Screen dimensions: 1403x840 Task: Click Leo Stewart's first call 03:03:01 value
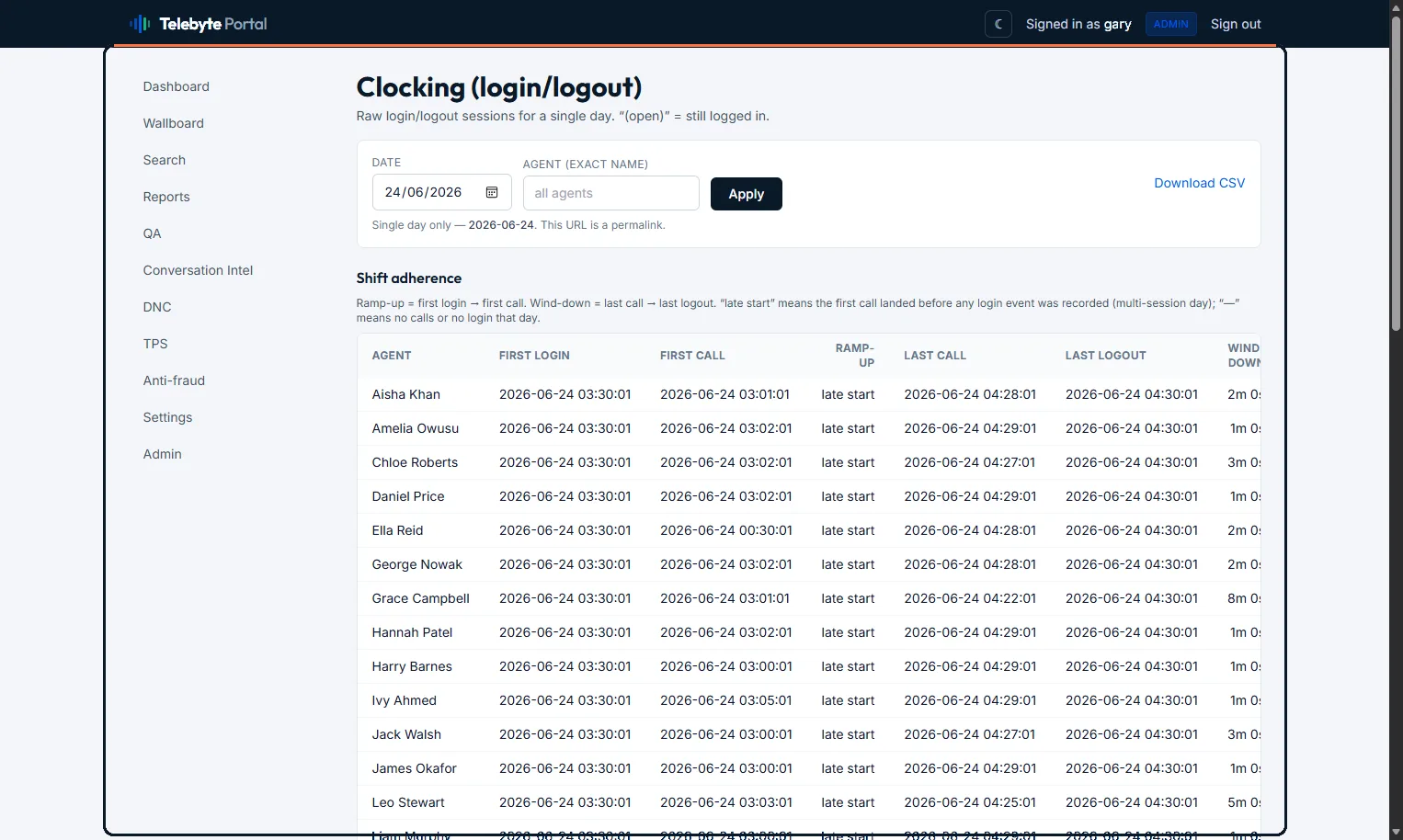click(726, 802)
